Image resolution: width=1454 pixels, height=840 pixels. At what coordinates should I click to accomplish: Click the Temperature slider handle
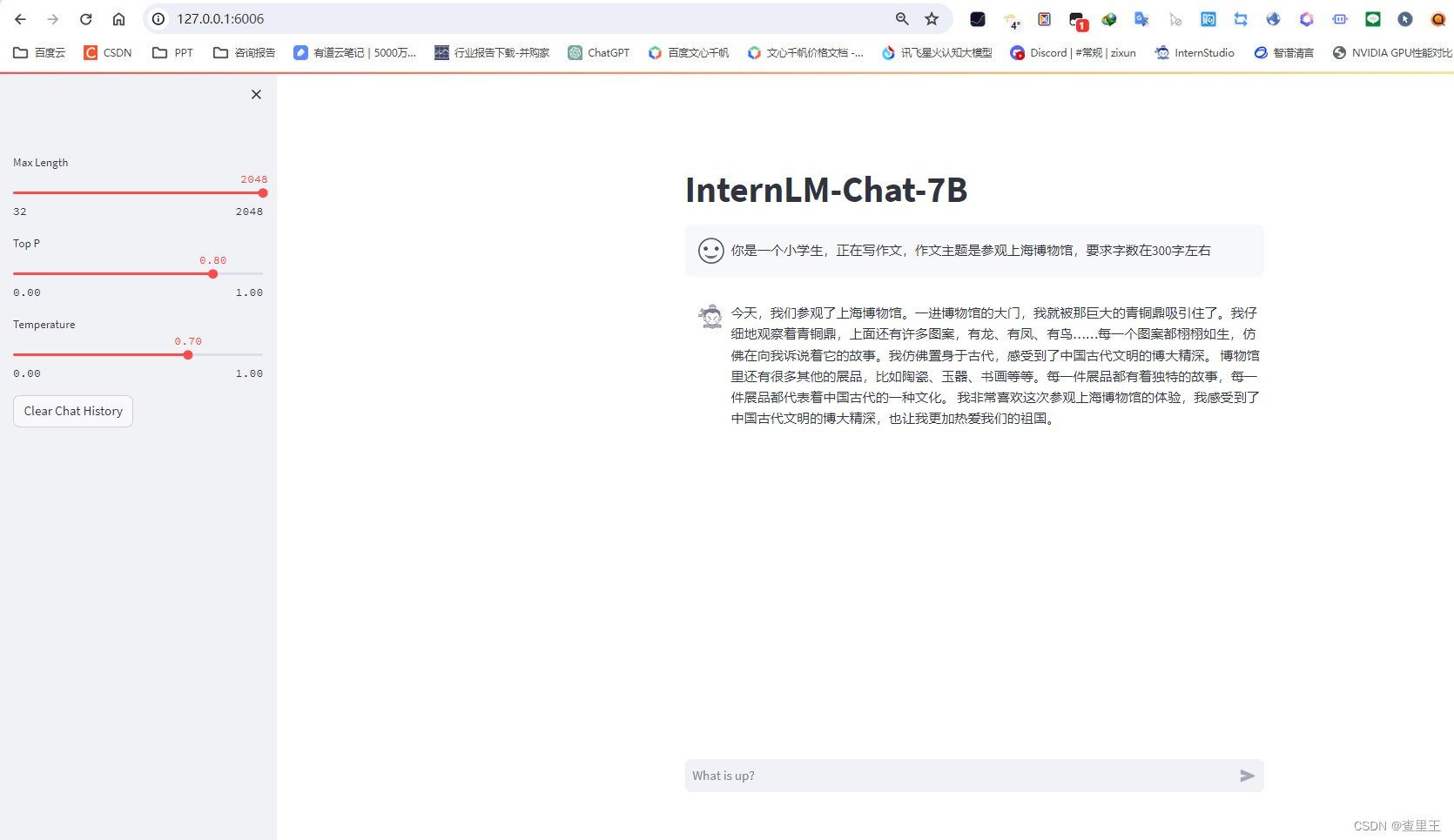[x=188, y=355]
